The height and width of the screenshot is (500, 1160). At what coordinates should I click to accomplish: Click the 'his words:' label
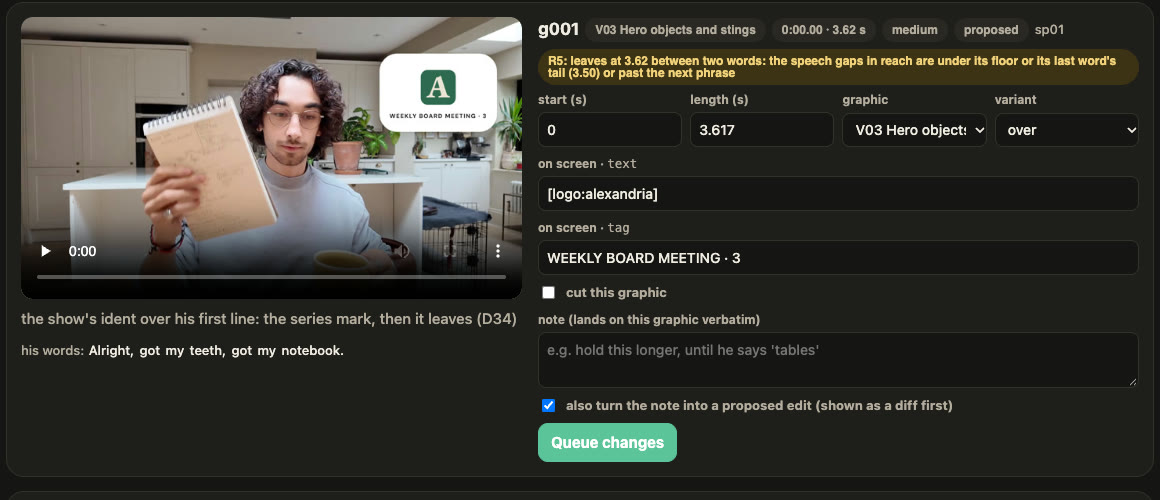(x=53, y=351)
